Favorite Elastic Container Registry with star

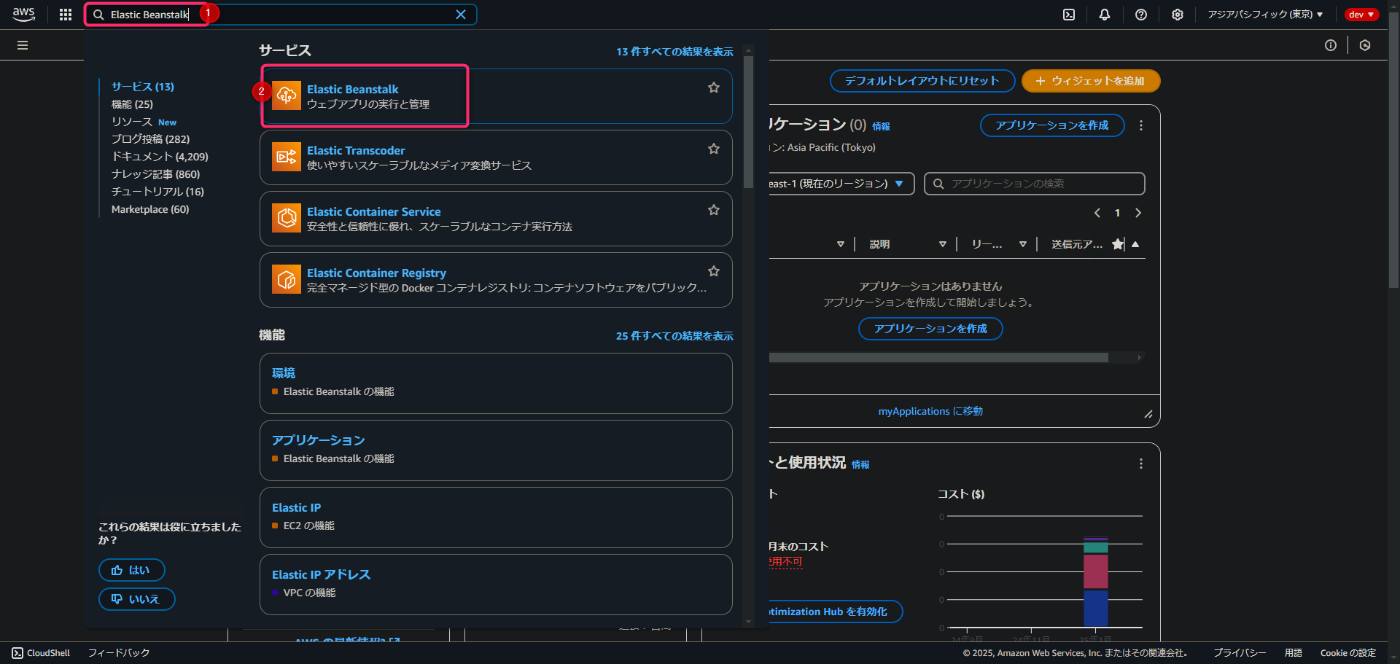tap(714, 271)
